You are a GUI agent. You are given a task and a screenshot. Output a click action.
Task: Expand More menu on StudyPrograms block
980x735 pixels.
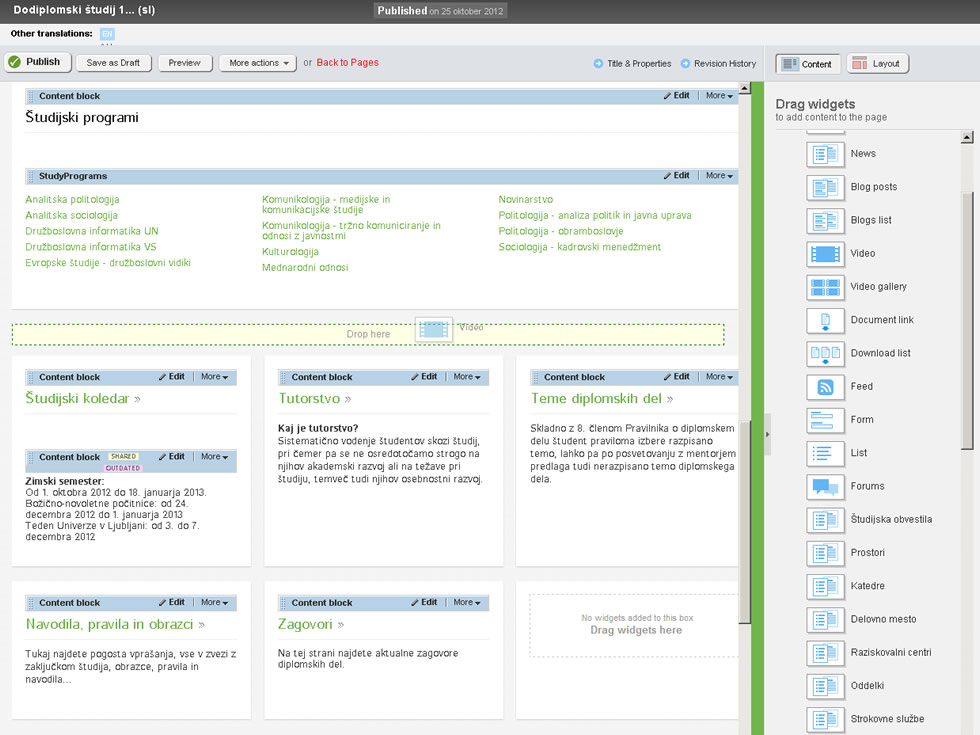pyautogui.click(x=719, y=176)
